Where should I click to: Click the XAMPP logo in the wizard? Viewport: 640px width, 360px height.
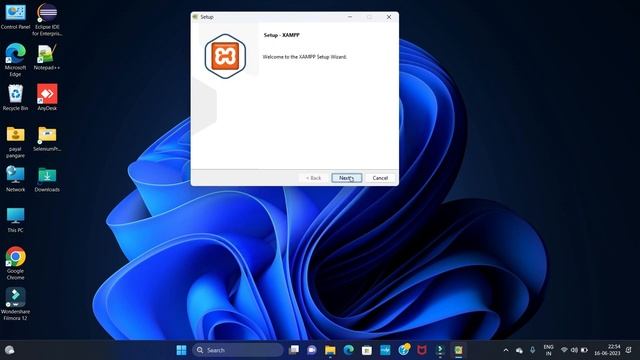click(225, 56)
